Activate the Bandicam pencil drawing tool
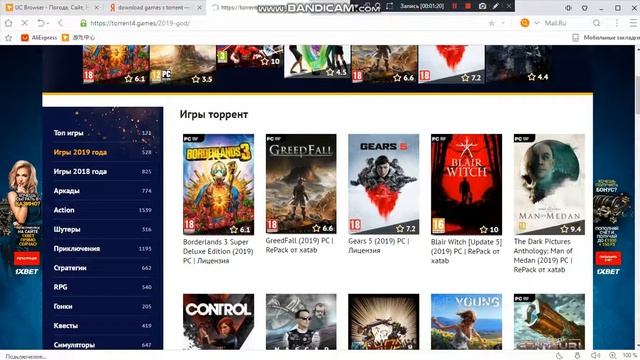640x360 pixels. pos(496,6)
